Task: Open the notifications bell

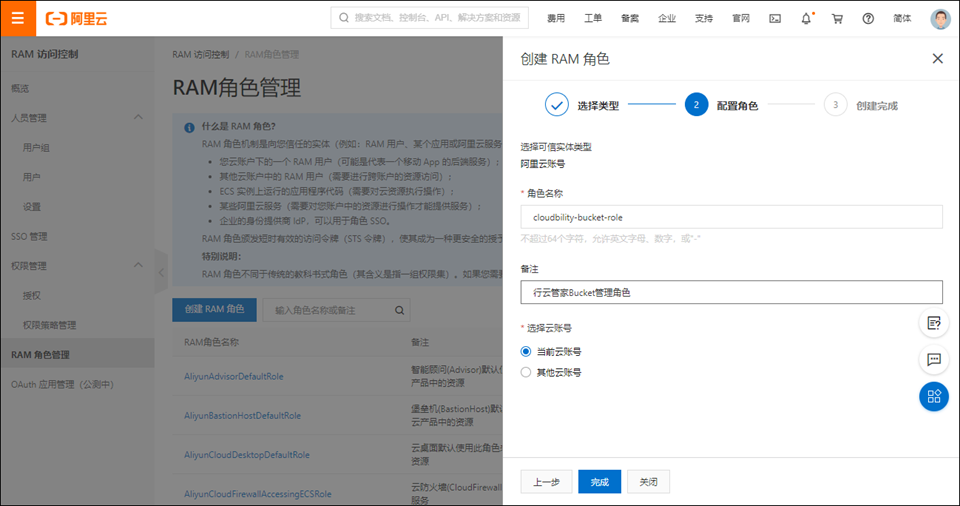Action: (806, 18)
